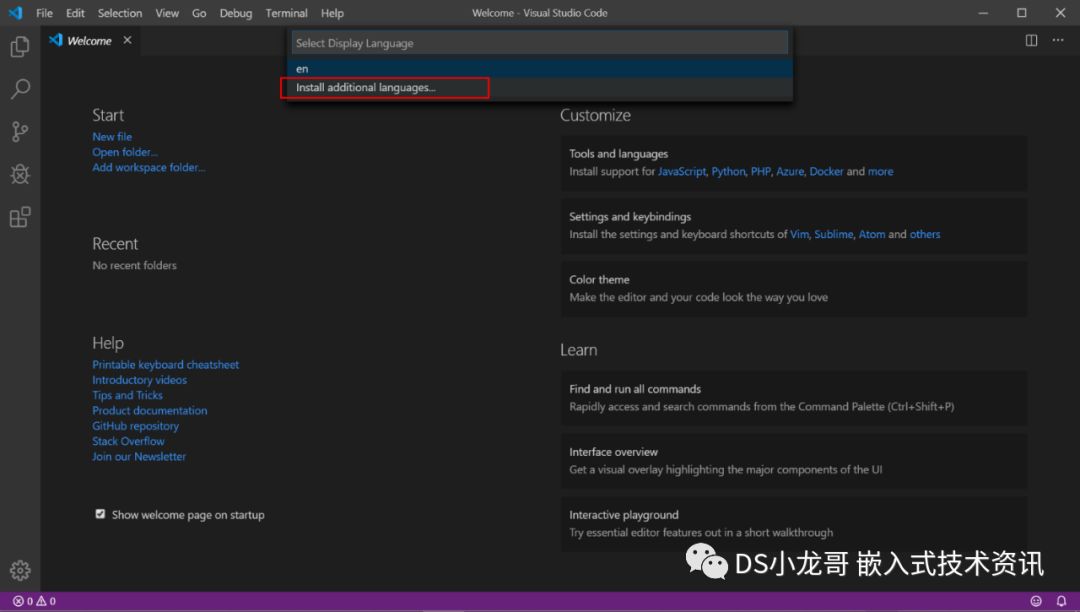Viewport: 1080px width, 612px height.
Task: Open the Explorer view in activity bar
Action: click(20, 47)
